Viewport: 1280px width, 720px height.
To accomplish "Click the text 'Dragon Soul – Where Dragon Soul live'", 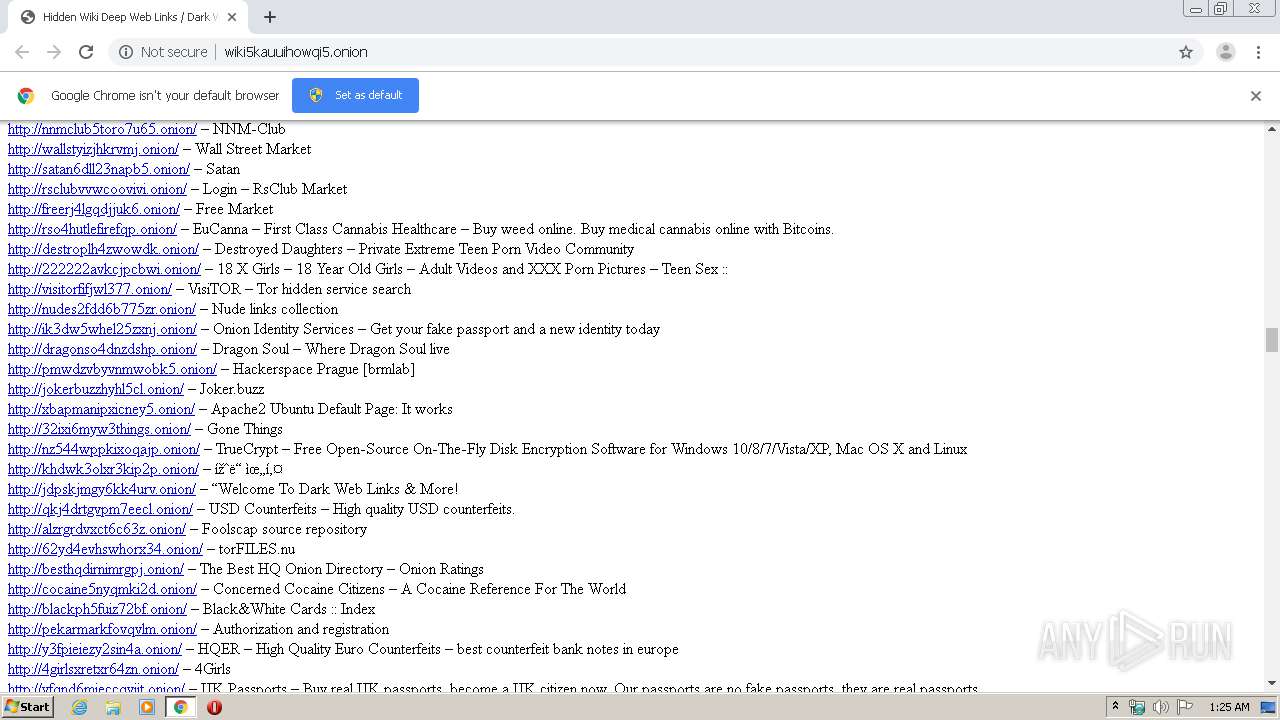I will pyautogui.click(x=331, y=349).
